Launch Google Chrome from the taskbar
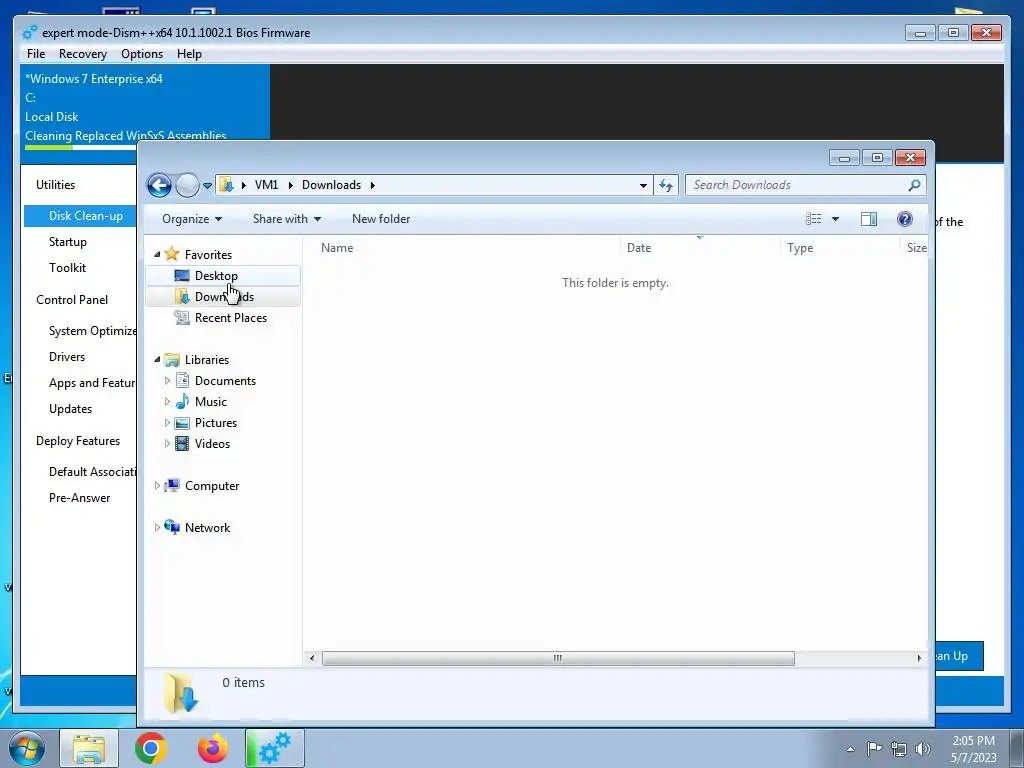1024x768 pixels. point(151,748)
